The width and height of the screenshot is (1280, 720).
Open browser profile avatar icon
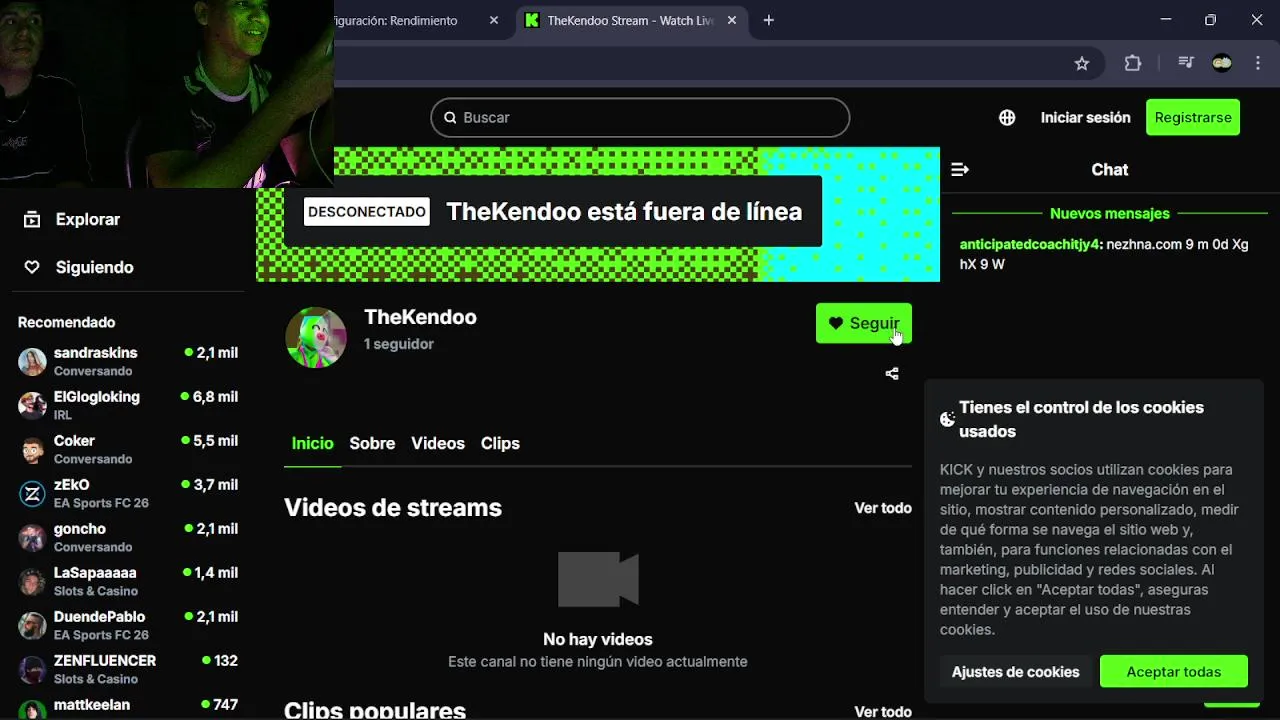pyautogui.click(x=1222, y=63)
